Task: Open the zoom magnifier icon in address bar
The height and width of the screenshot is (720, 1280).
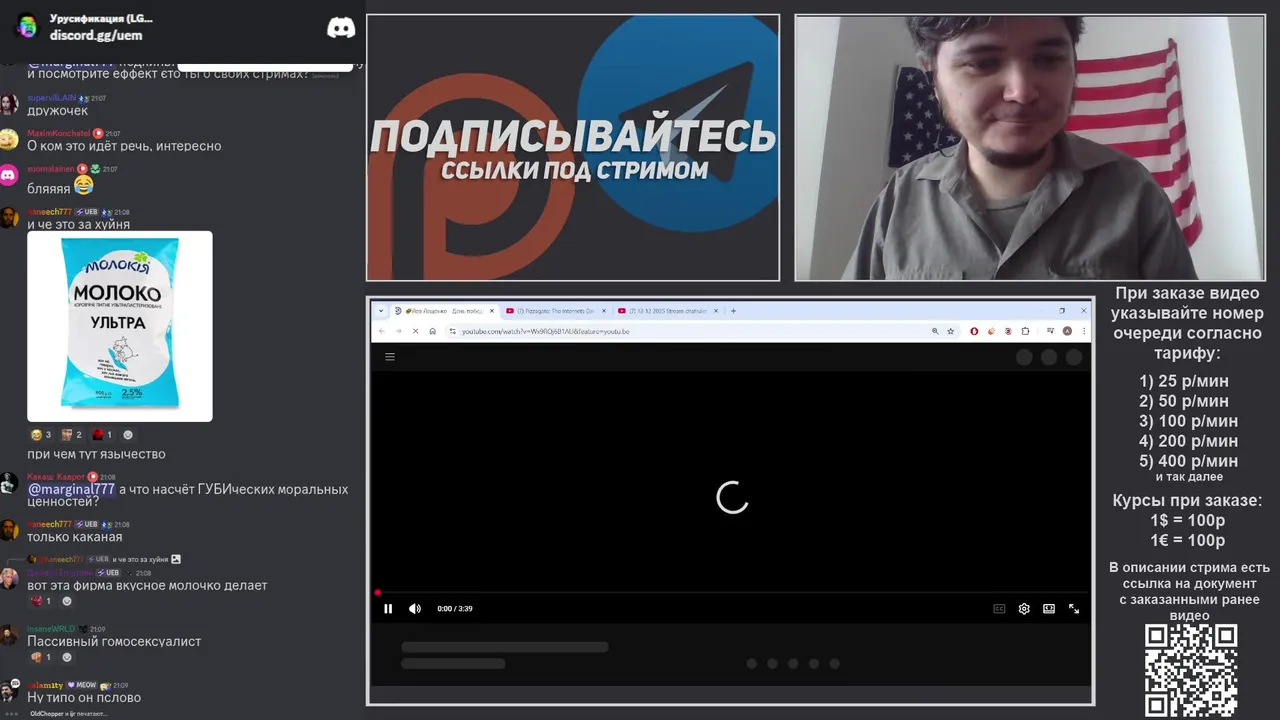Action: (935, 331)
